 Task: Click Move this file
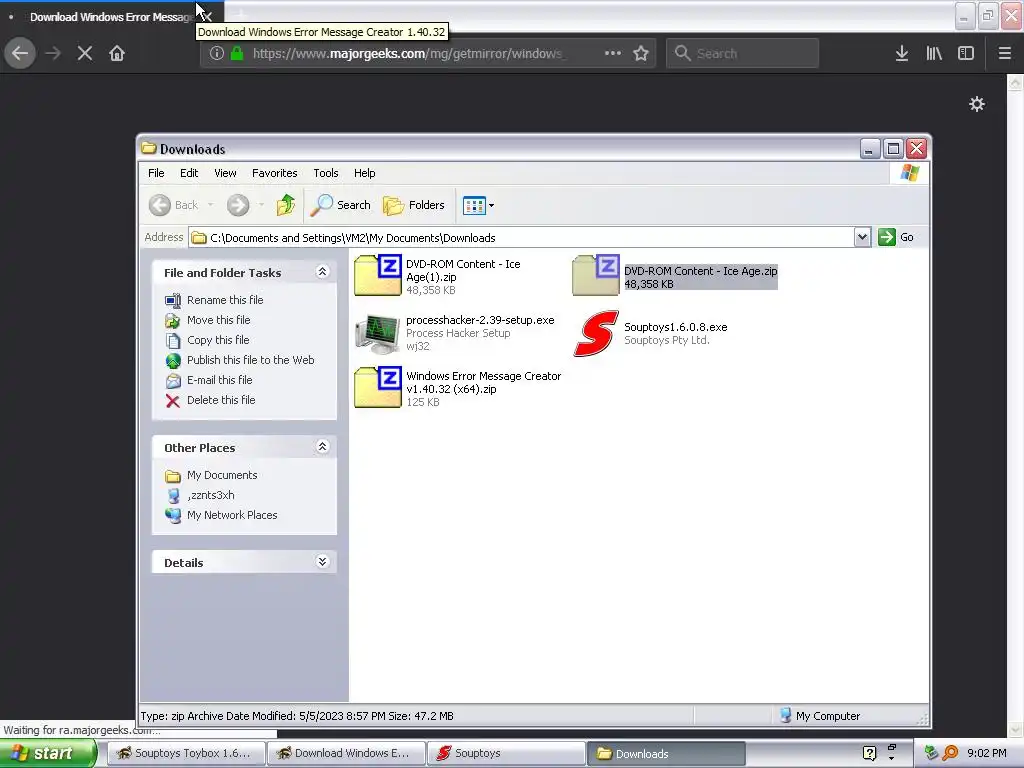[x=218, y=320]
